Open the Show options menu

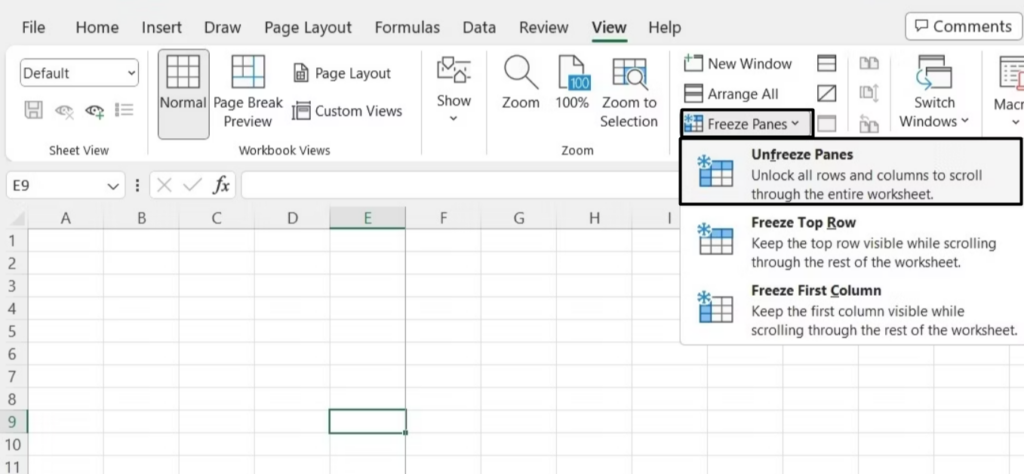click(x=454, y=90)
